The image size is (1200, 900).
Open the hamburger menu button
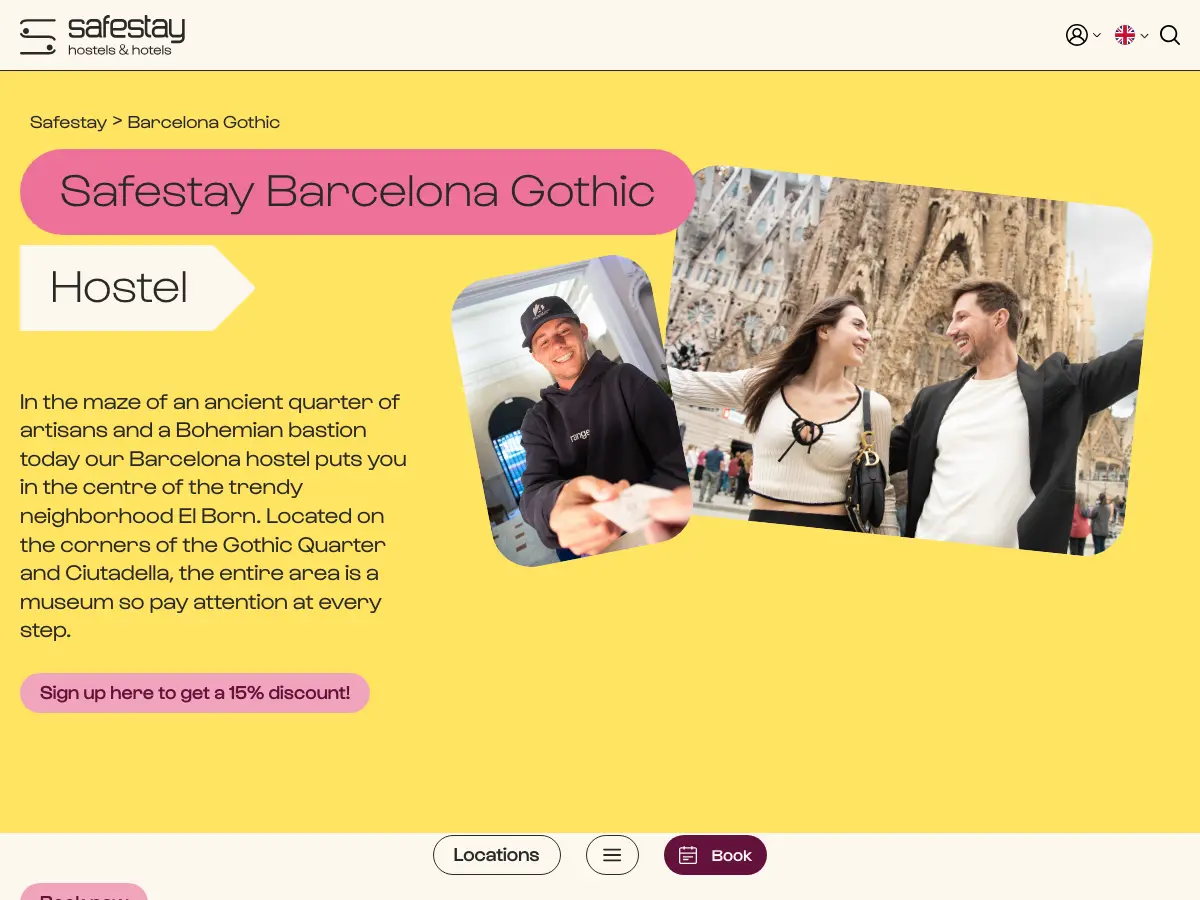612,855
